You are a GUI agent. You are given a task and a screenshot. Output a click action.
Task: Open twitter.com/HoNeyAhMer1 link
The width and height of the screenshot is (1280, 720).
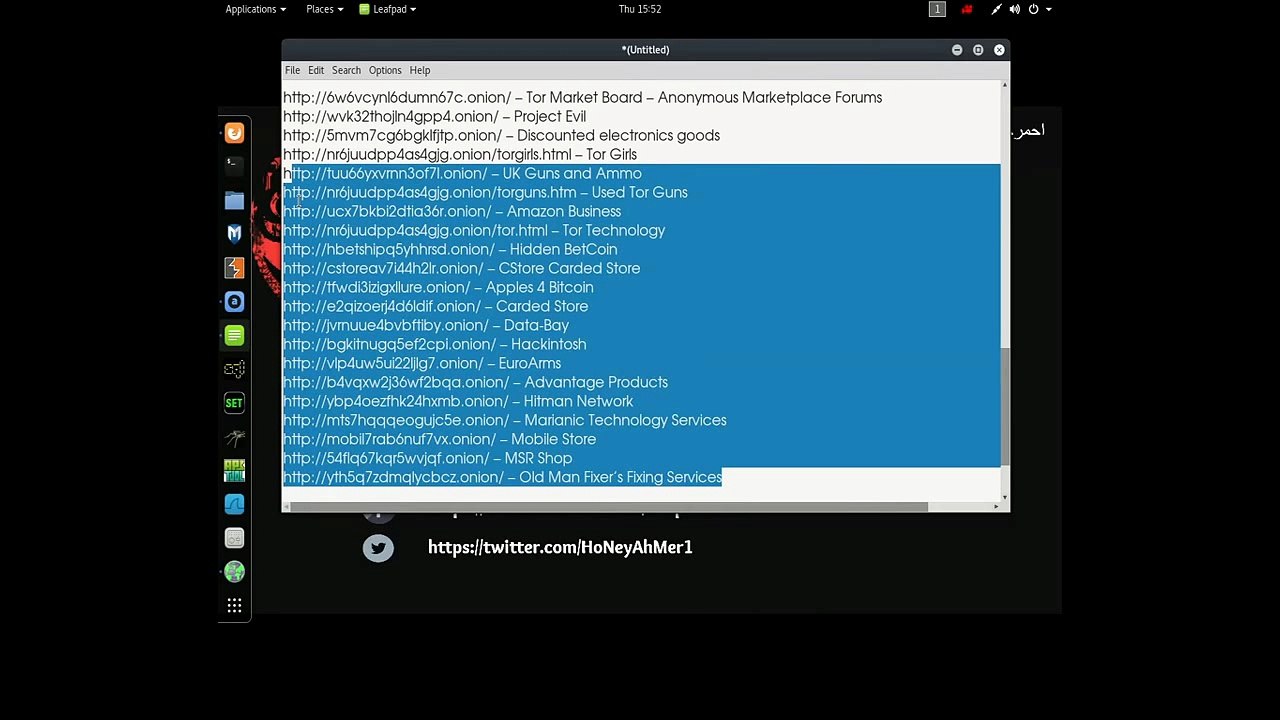(x=560, y=547)
